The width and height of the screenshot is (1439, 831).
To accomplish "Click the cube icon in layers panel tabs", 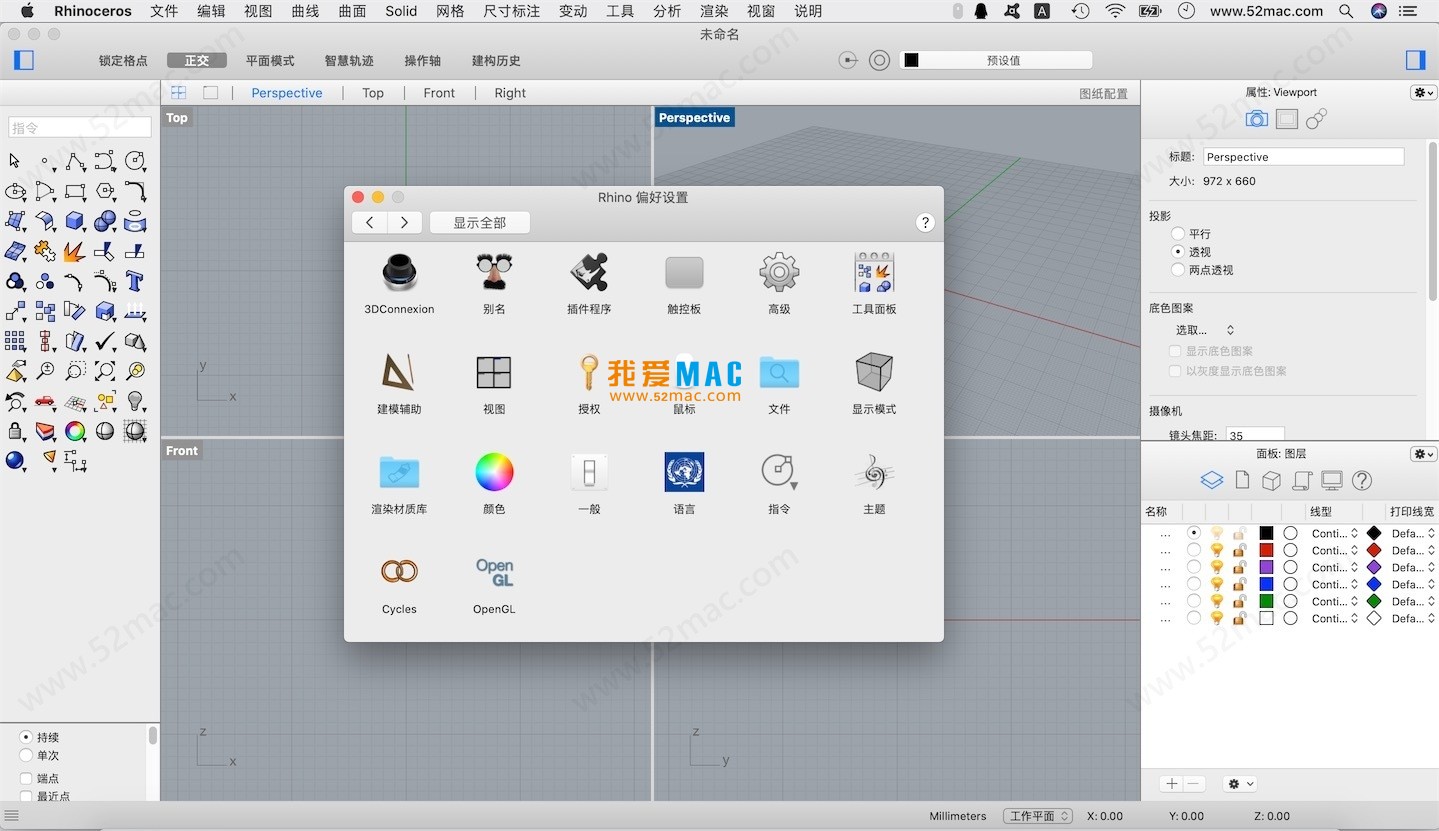I will pos(1271,481).
